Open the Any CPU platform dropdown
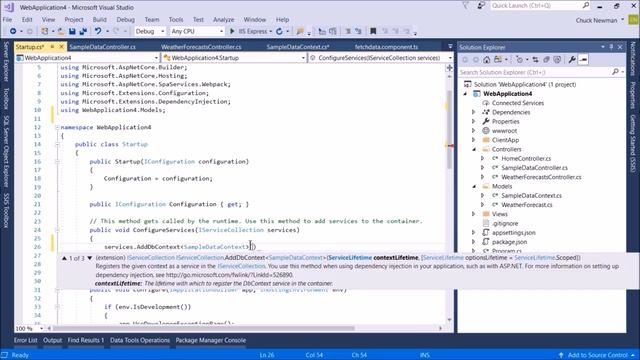 pyautogui.click(x=197, y=31)
